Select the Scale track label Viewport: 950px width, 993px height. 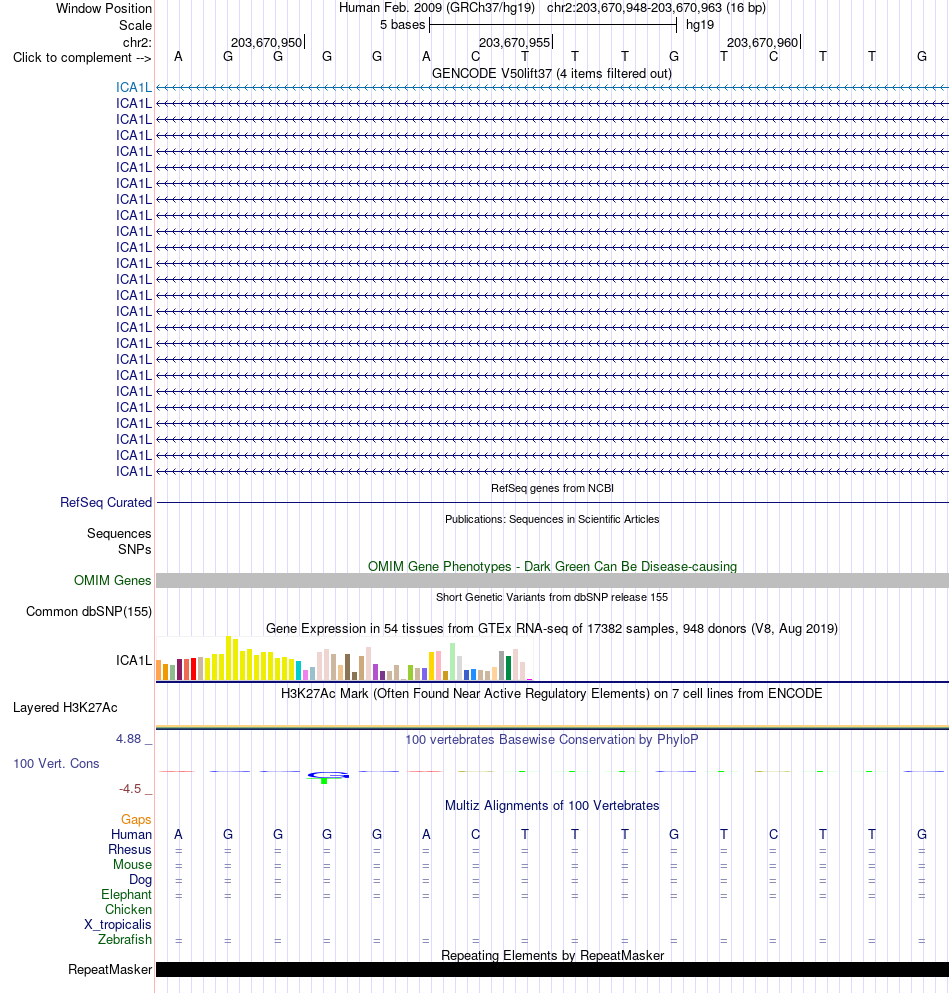136,25
